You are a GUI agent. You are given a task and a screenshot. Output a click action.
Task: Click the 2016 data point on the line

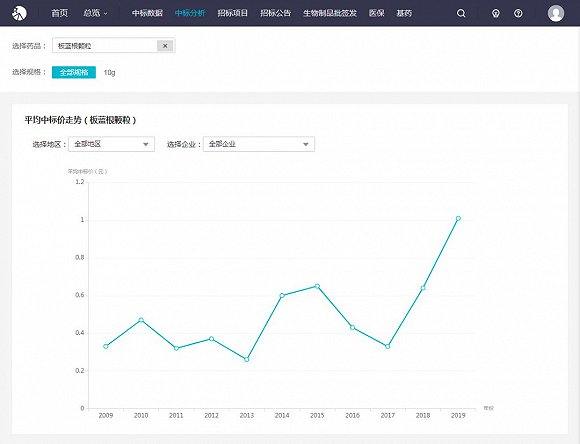[353, 327]
